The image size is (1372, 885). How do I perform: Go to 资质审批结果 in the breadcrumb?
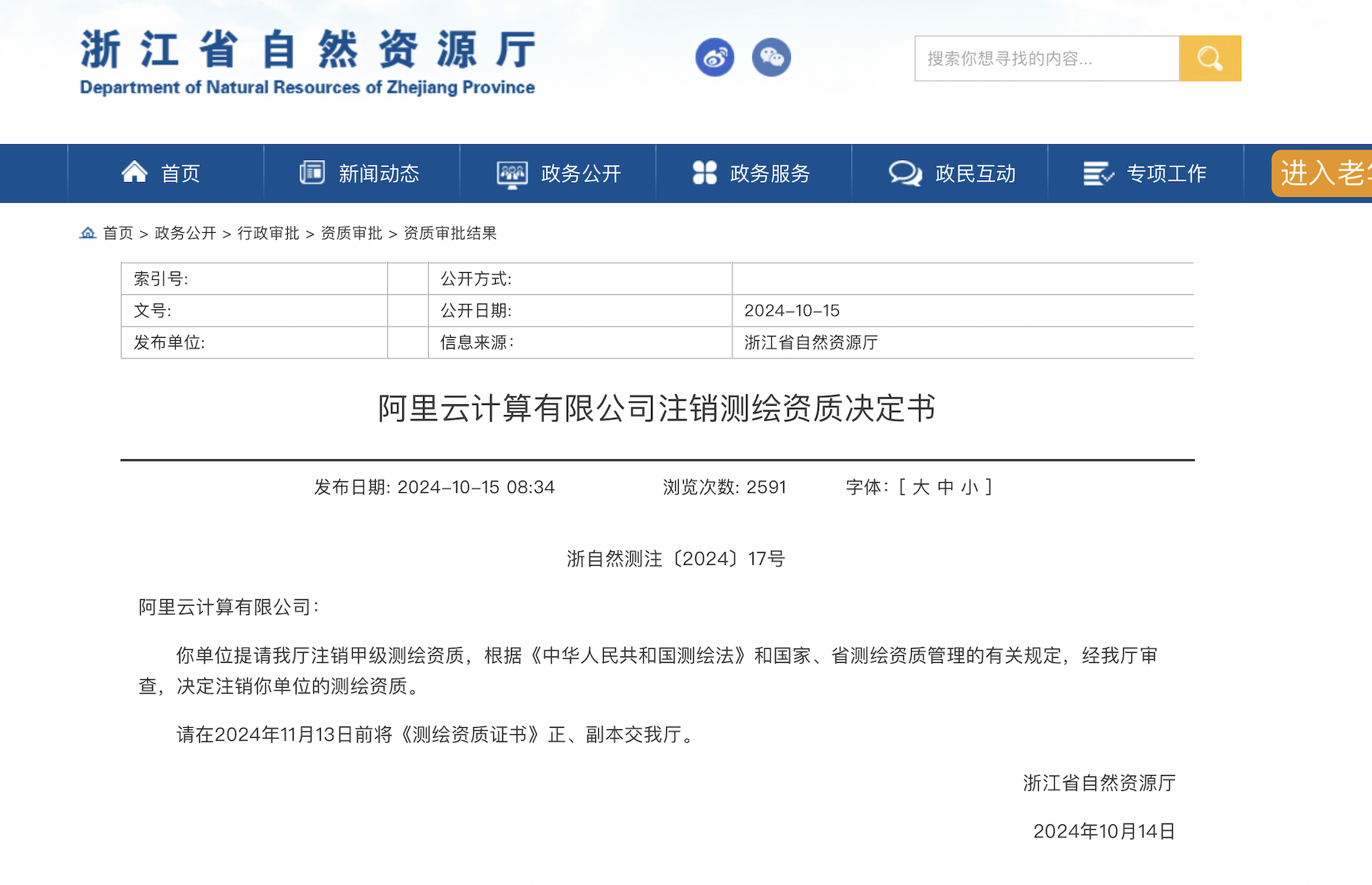click(x=450, y=233)
